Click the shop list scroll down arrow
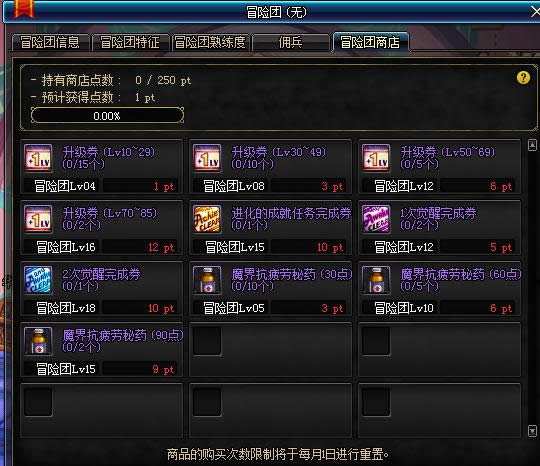The width and height of the screenshot is (540, 466). pyautogui.click(x=532, y=431)
